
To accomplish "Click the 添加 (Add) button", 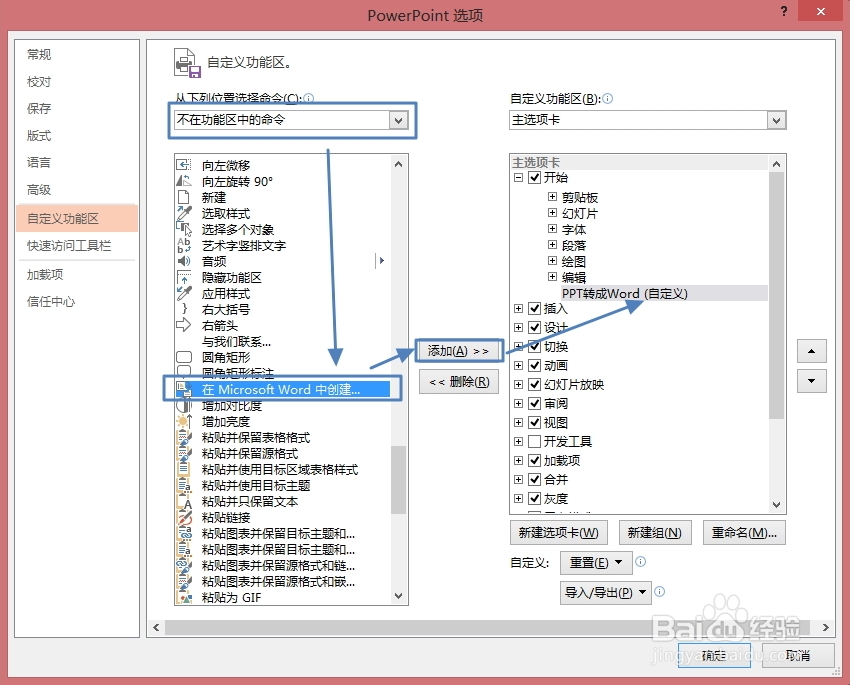I will point(458,350).
